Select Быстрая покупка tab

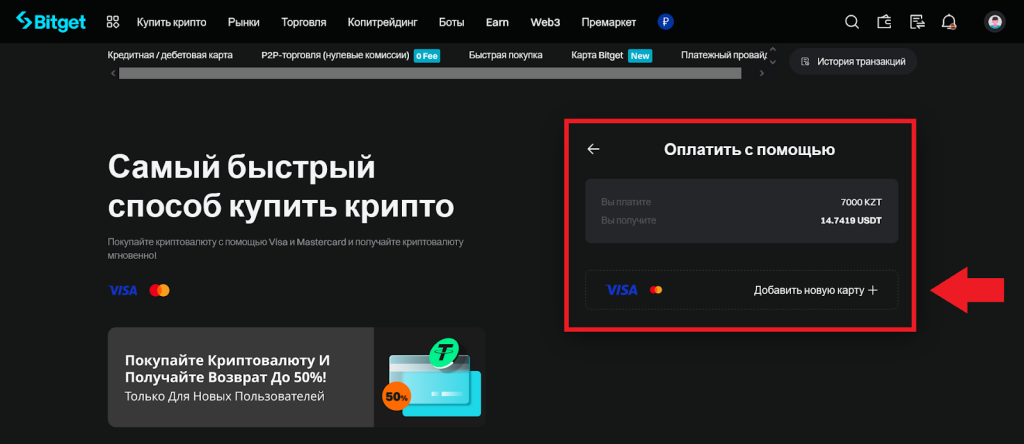click(505, 55)
